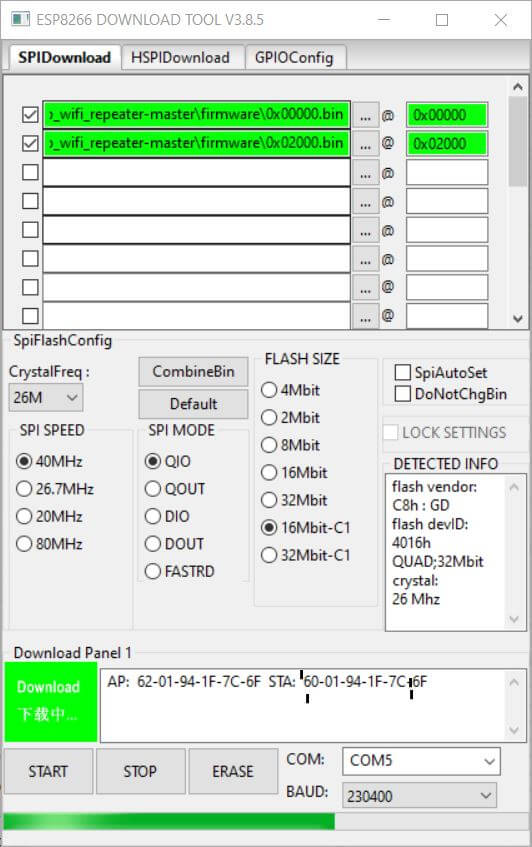Toggle the LOCK SETTINGS checkbox
532x847 pixels.
(x=390, y=432)
